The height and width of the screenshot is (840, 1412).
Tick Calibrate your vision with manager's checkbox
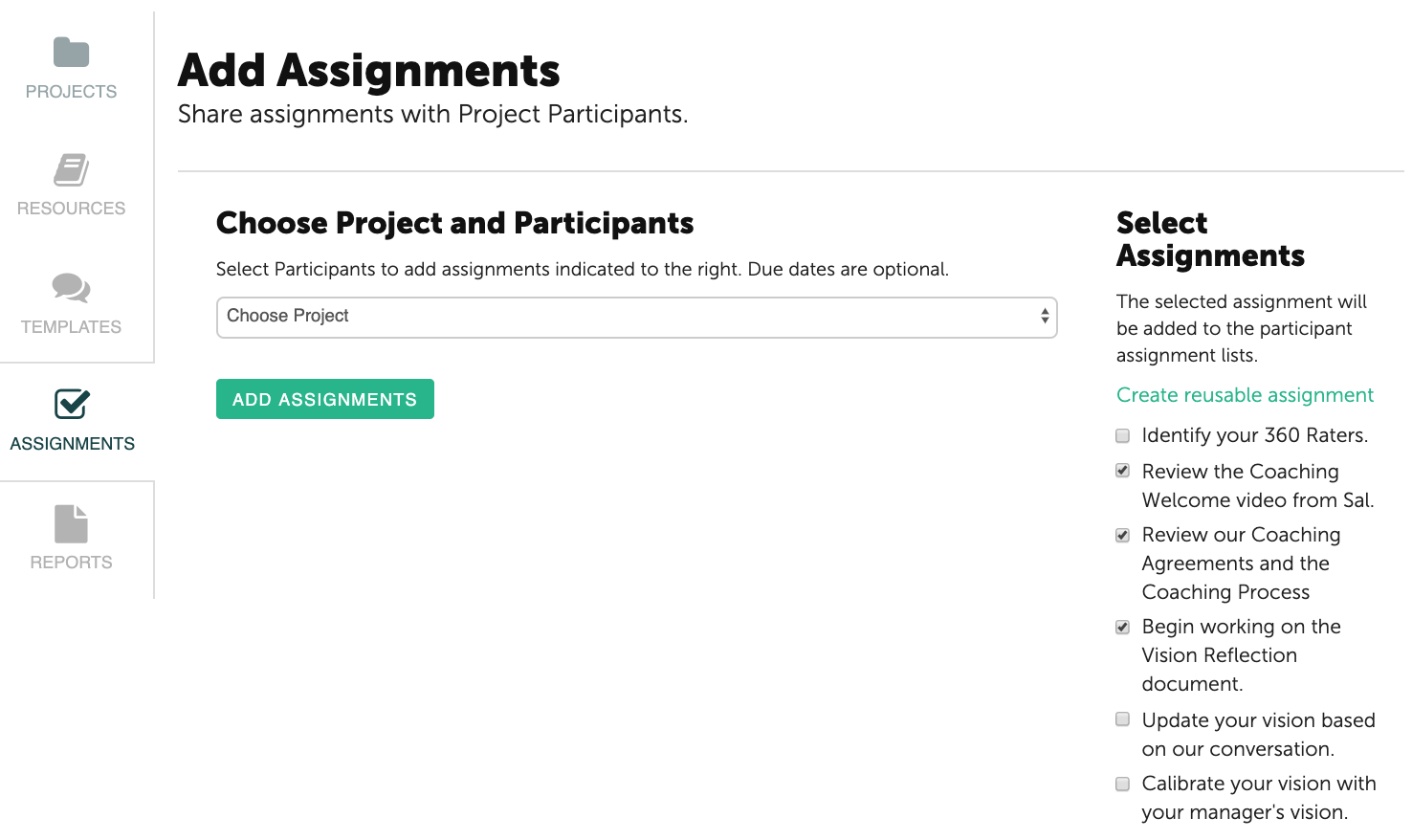coord(1123,784)
